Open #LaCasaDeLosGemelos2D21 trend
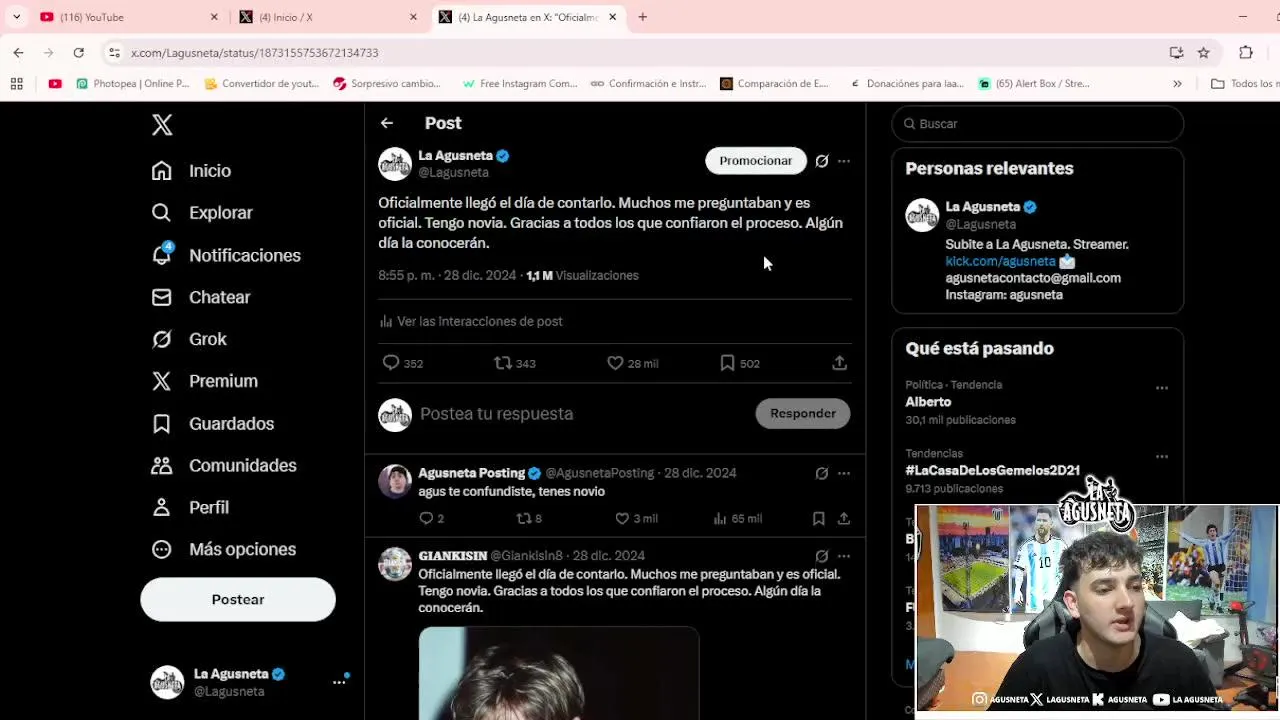1280x720 pixels. 993,470
